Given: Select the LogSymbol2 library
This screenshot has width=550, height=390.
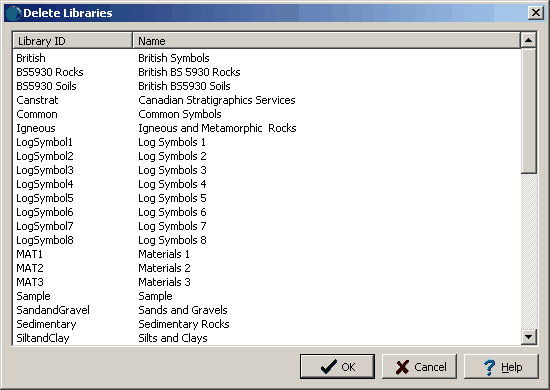Looking at the screenshot, I should coord(267,156).
